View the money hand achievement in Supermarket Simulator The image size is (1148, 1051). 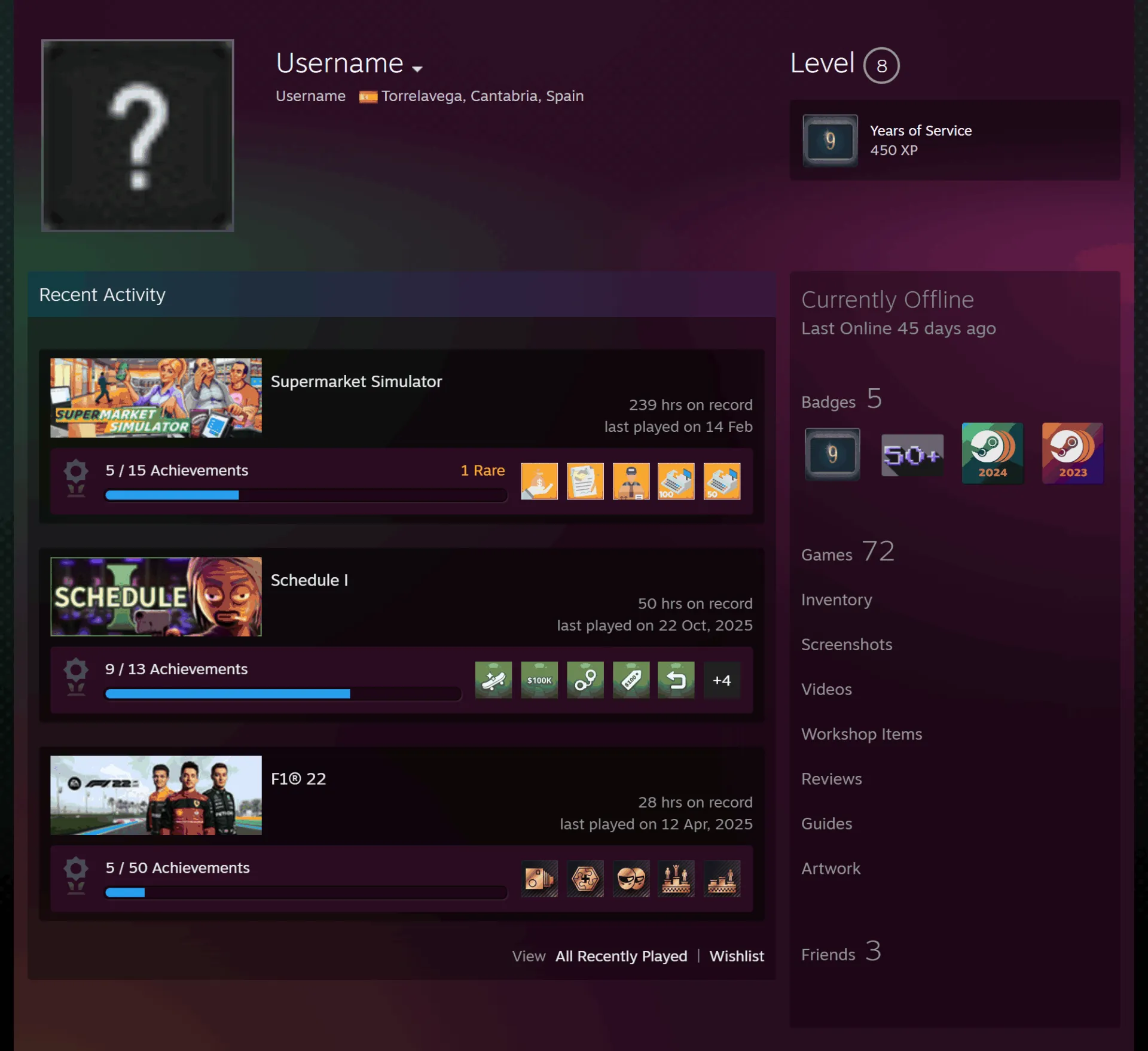click(x=539, y=481)
